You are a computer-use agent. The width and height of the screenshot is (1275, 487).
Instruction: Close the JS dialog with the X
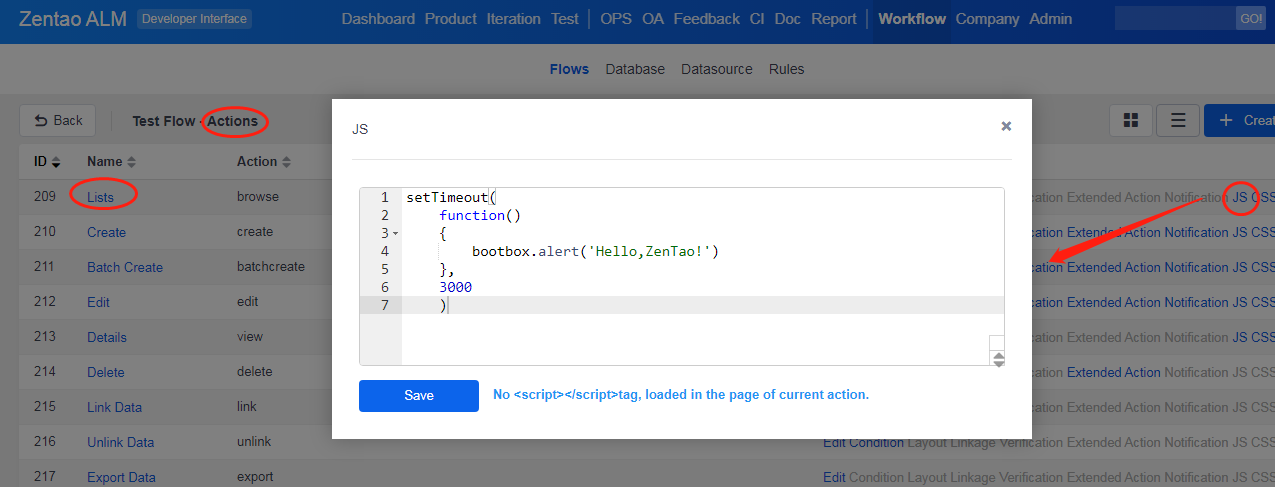pyautogui.click(x=1006, y=126)
